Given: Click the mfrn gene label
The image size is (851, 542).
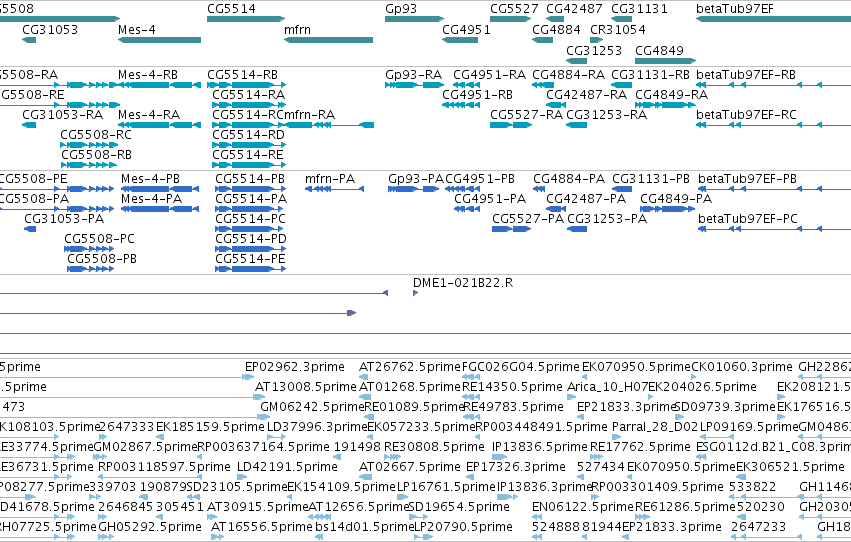Looking at the screenshot, I should [297, 29].
